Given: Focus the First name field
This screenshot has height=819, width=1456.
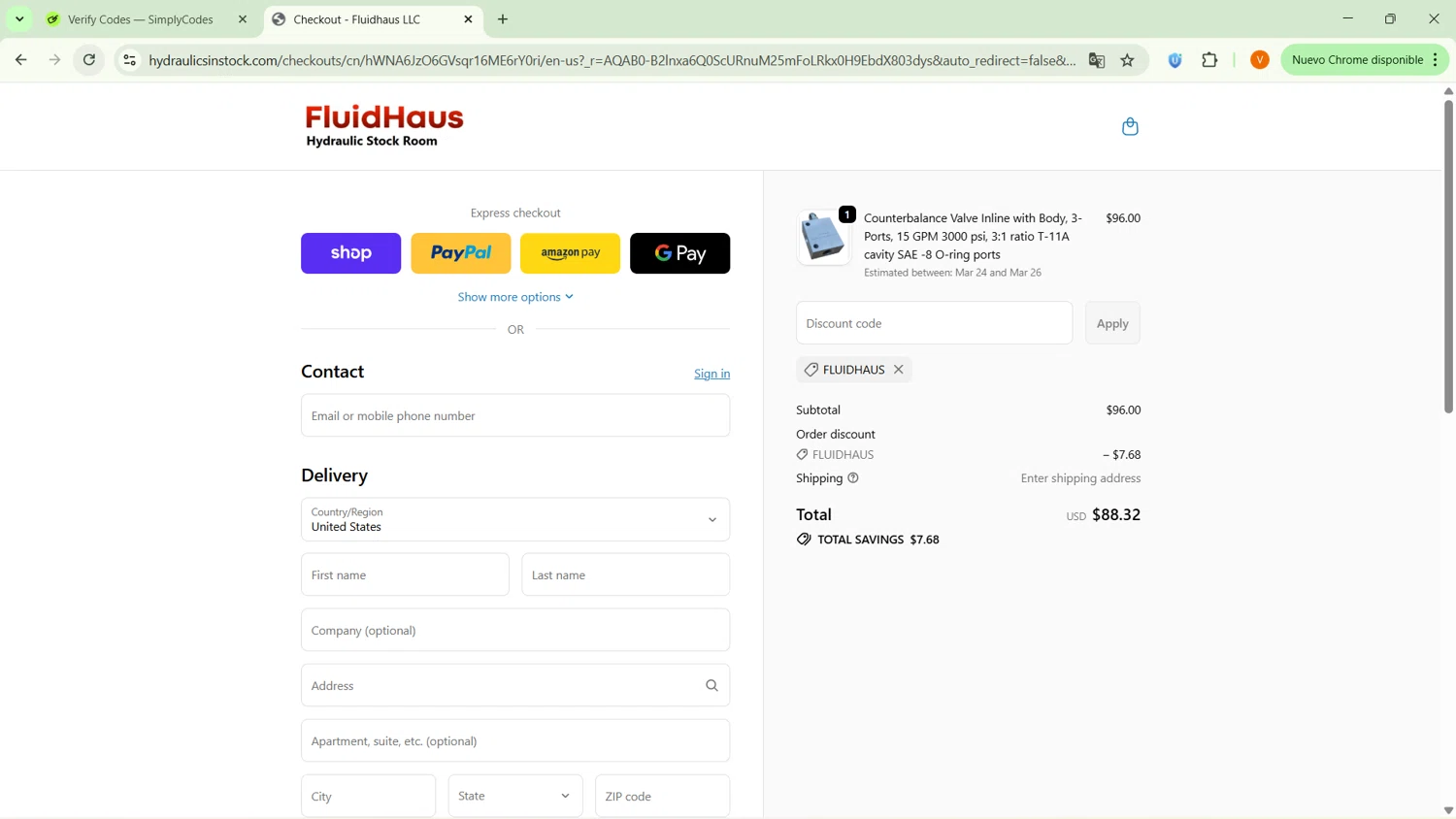Looking at the screenshot, I should [x=405, y=574].
